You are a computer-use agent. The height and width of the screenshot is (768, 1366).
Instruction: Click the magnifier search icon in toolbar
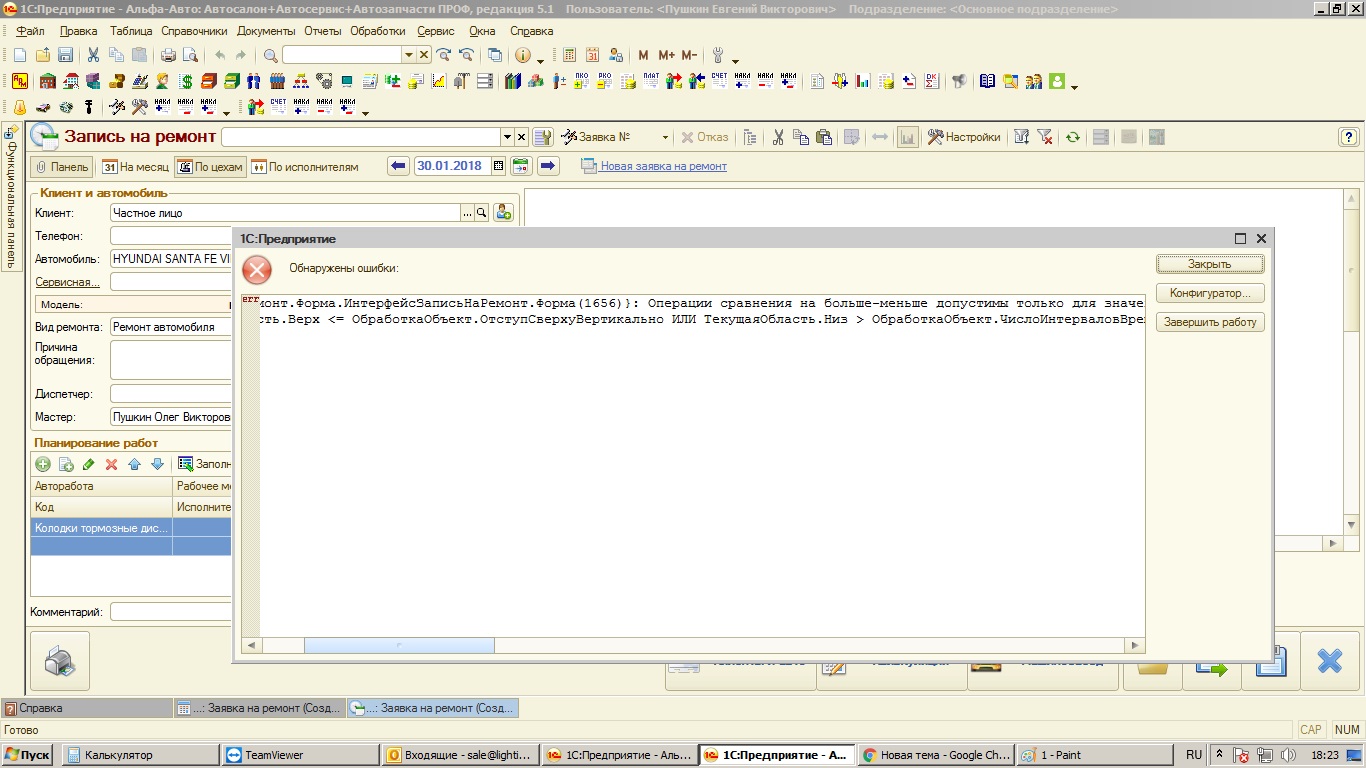click(x=270, y=55)
